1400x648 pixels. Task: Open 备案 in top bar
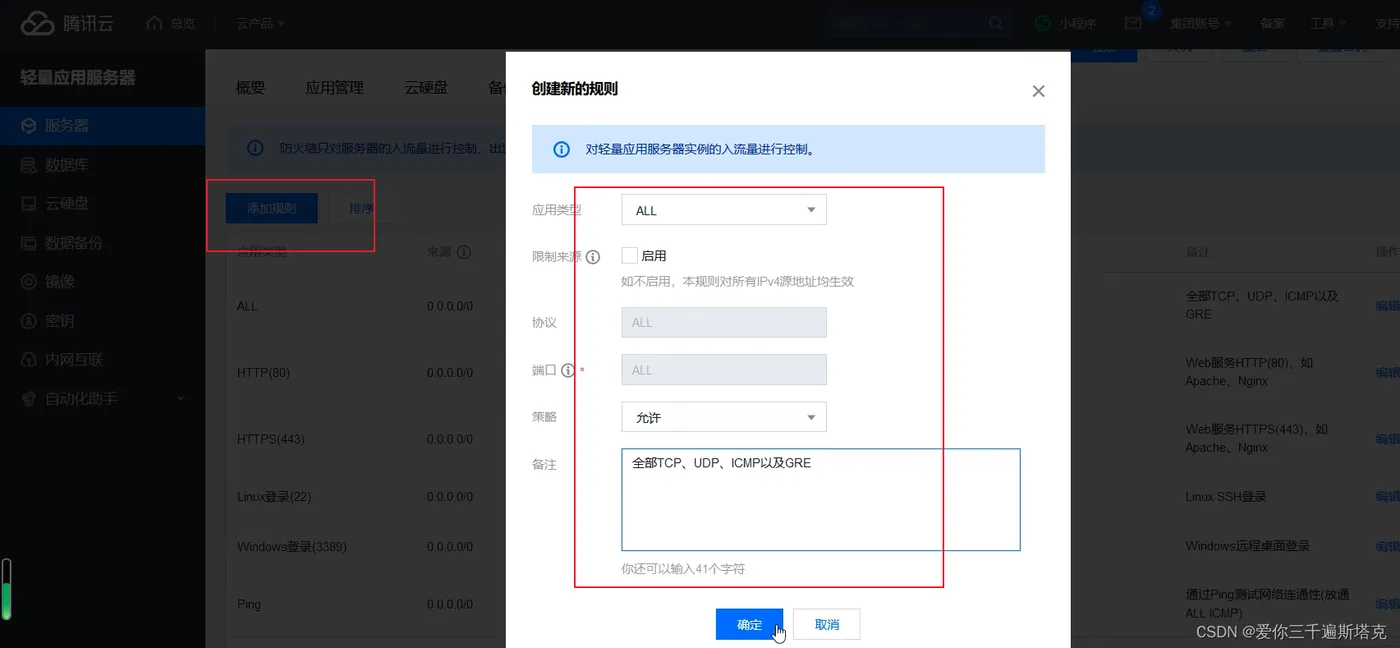coord(1273,23)
